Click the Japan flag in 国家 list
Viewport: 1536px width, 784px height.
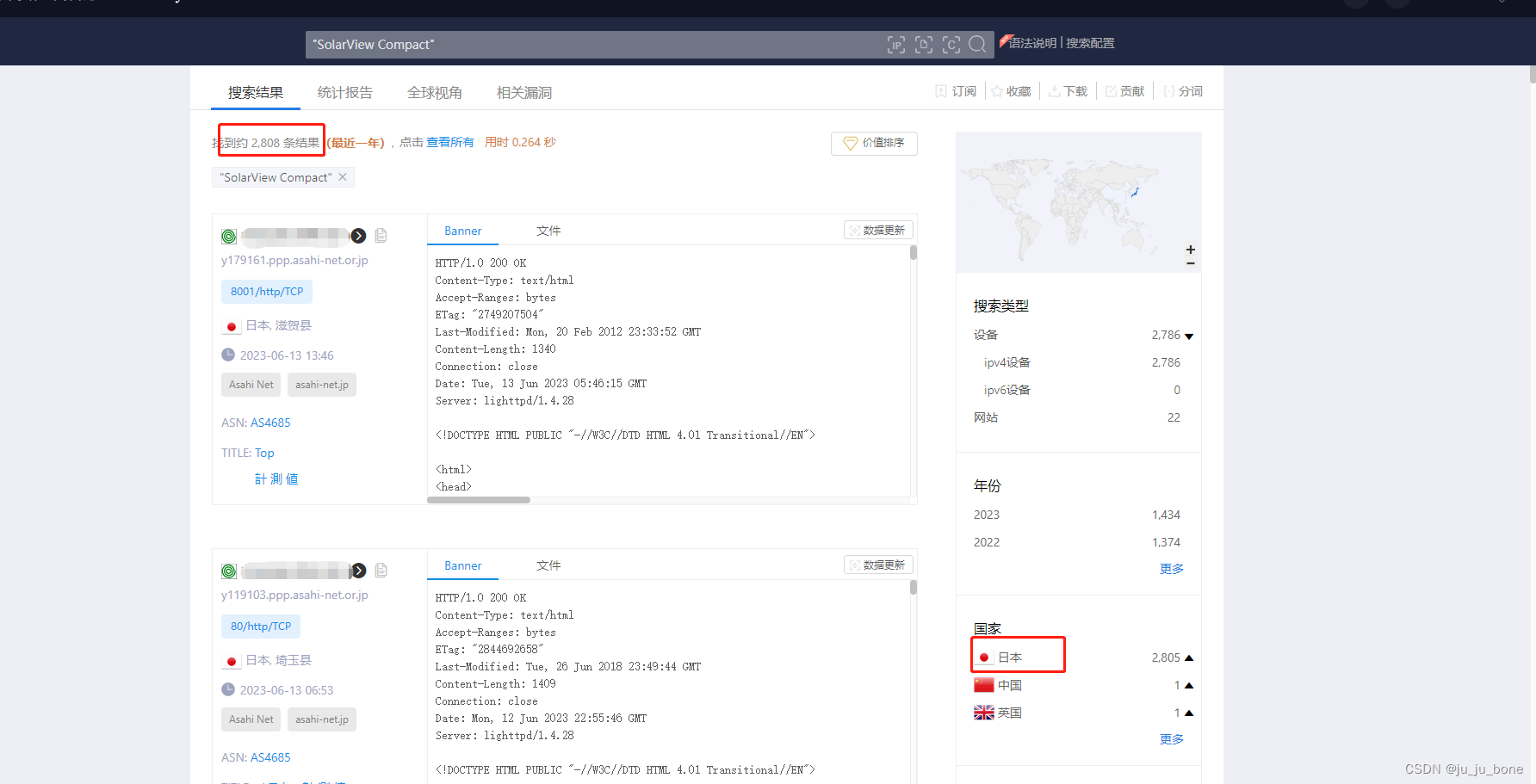[984, 657]
